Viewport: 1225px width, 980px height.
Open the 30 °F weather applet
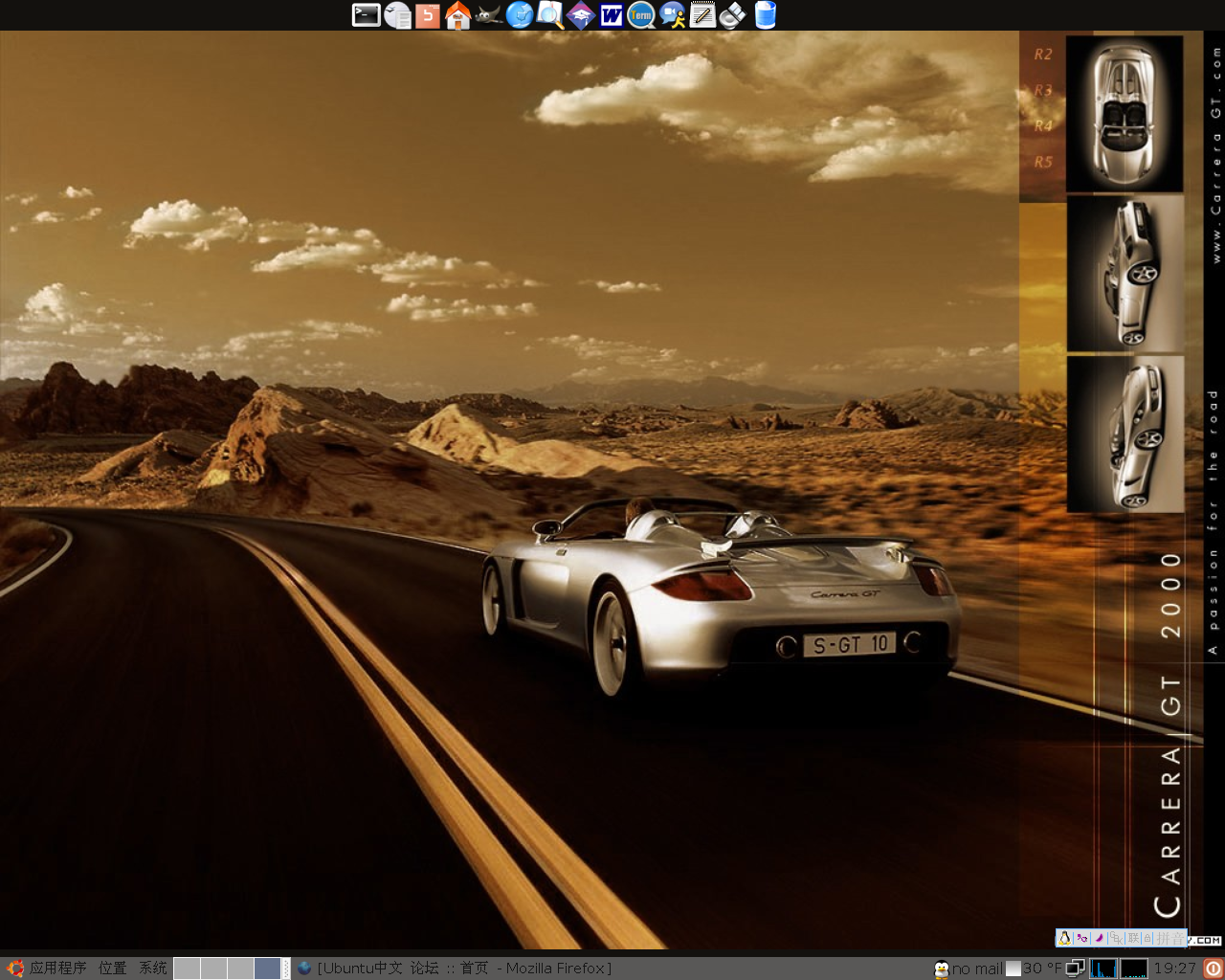pos(1035,969)
